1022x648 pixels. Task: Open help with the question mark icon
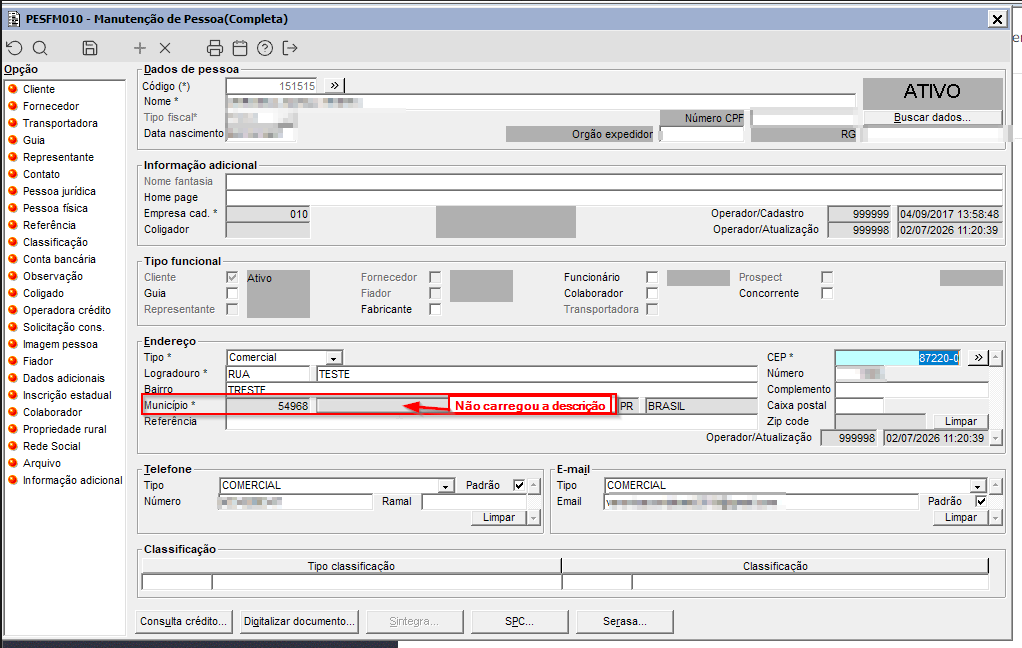point(265,48)
